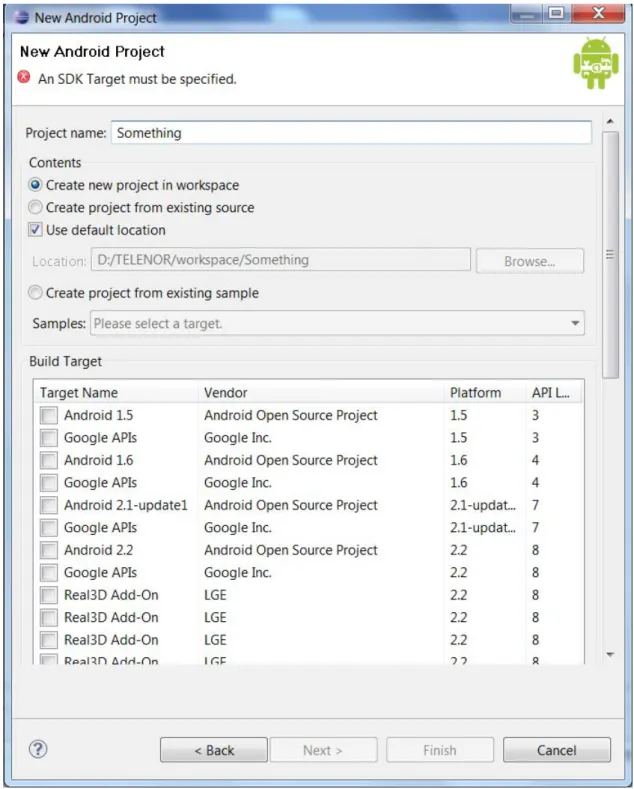The image size is (634, 789).
Task: Check the Android 2.1-update1 build target
Action: pos(49,505)
